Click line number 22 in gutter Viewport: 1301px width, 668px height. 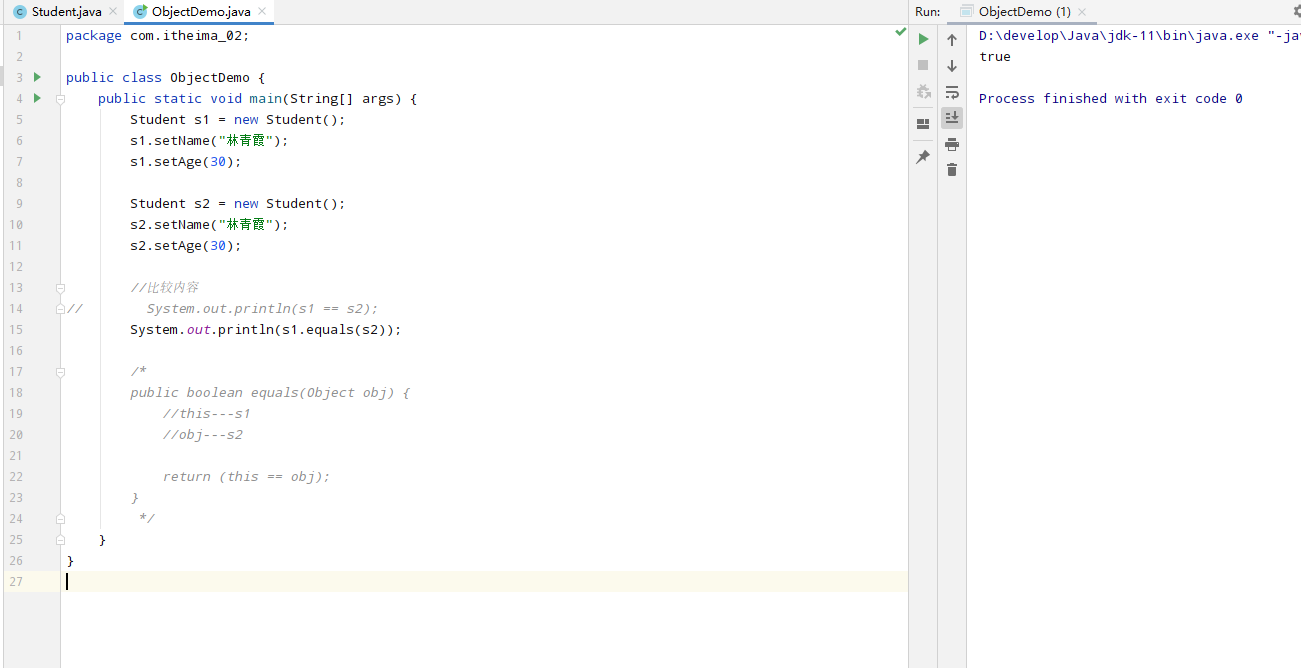(x=16, y=476)
